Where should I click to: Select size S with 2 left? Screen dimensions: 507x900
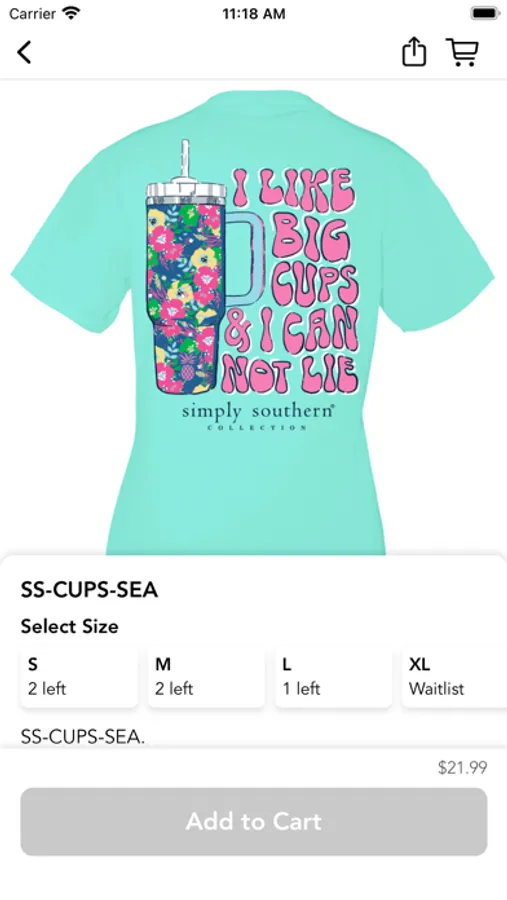pyautogui.click(x=79, y=677)
